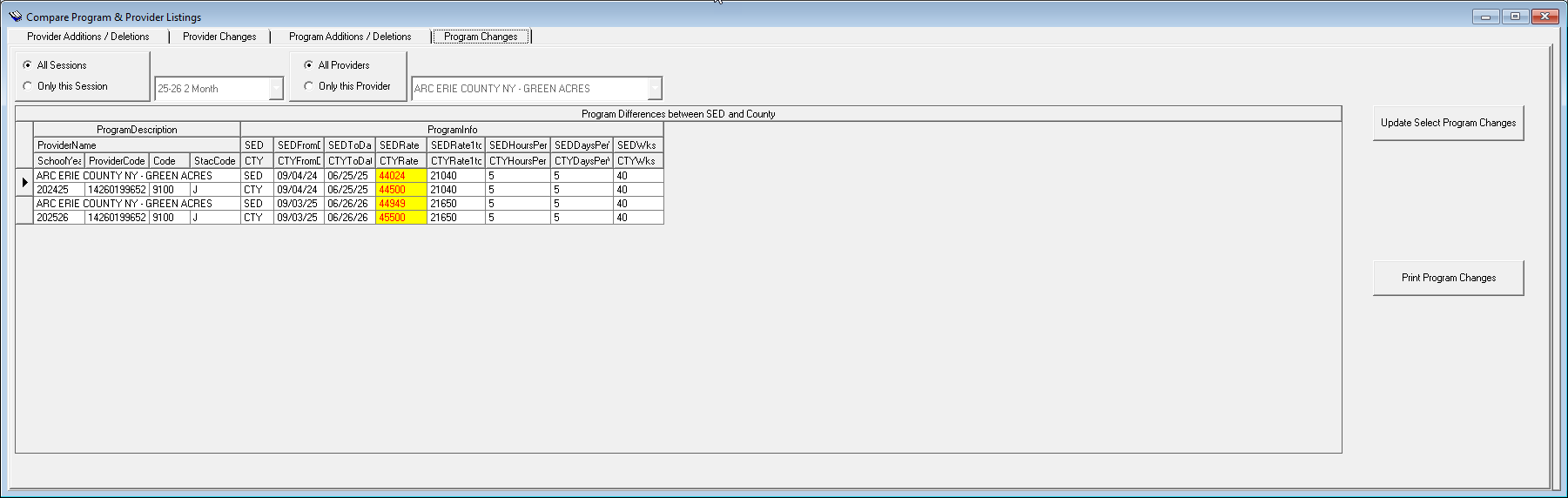The width and height of the screenshot is (1568, 498).
Task: Go to Program Additions / Deletions tab
Action: coord(350,37)
